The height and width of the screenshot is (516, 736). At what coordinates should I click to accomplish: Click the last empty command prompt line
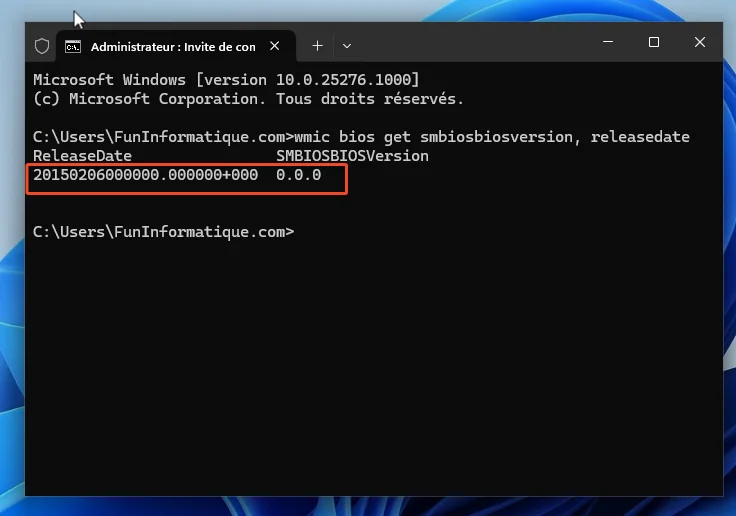pyautogui.click(x=164, y=231)
